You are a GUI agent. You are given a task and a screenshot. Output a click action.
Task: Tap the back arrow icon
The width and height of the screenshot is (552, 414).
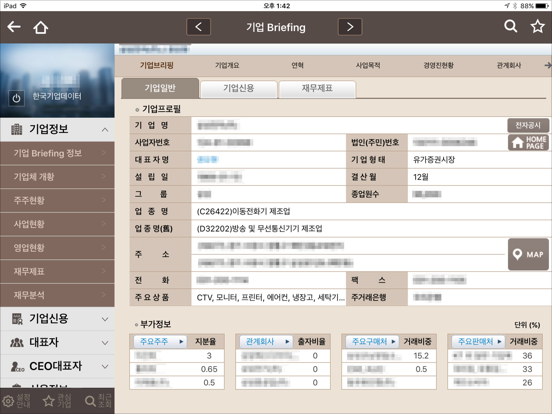pyautogui.click(x=14, y=27)
